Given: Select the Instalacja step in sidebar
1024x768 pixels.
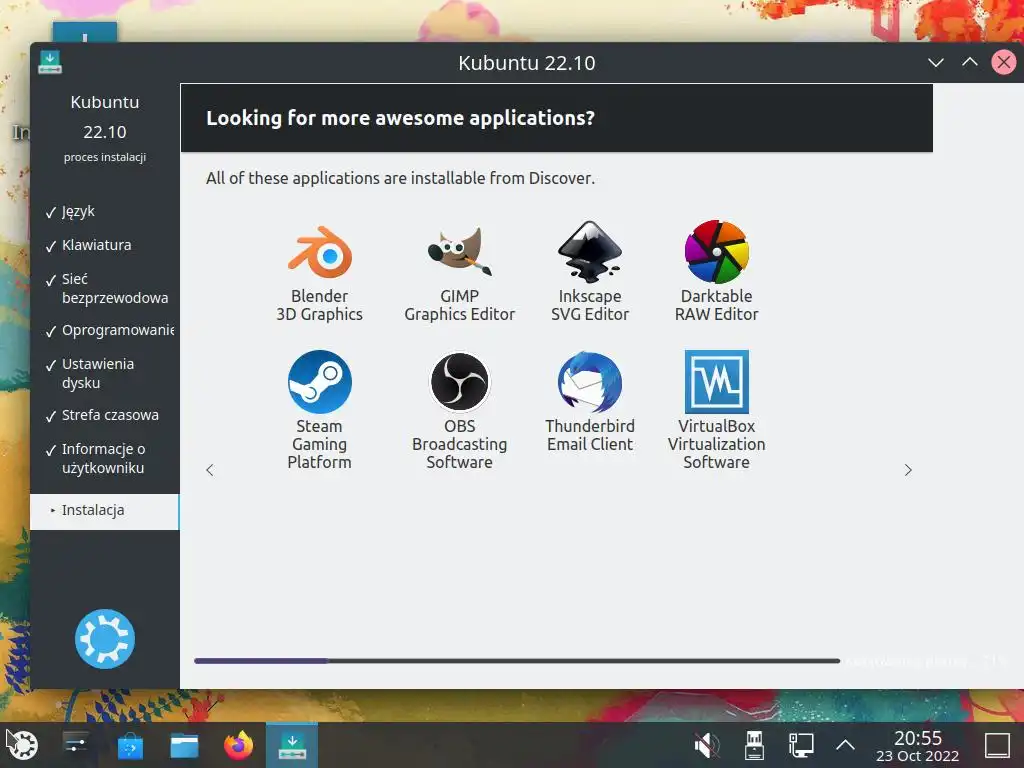Looking at the screenshot, I should [104, 511].
